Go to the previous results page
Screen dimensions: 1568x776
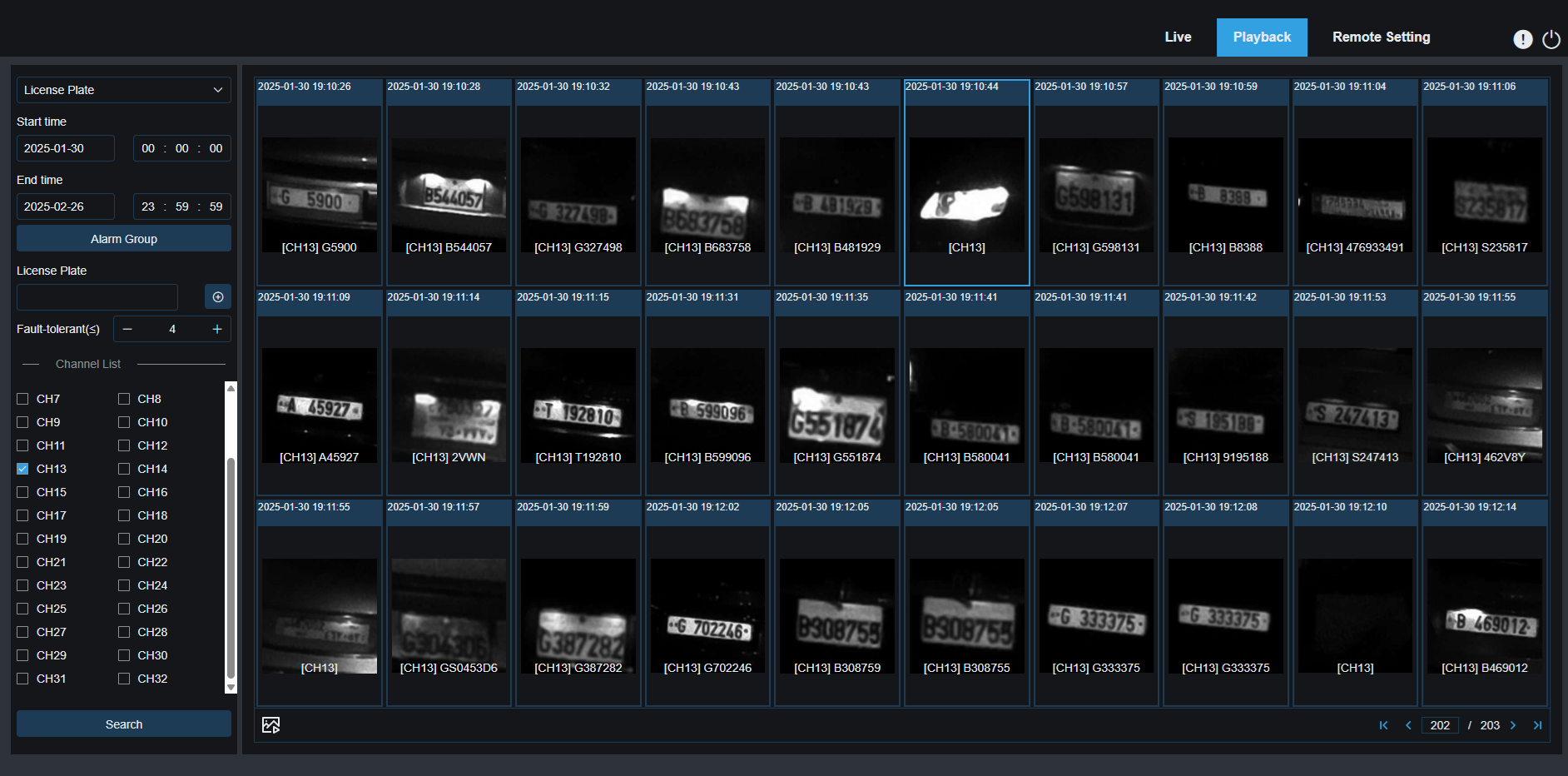[x=1408, y=725]
